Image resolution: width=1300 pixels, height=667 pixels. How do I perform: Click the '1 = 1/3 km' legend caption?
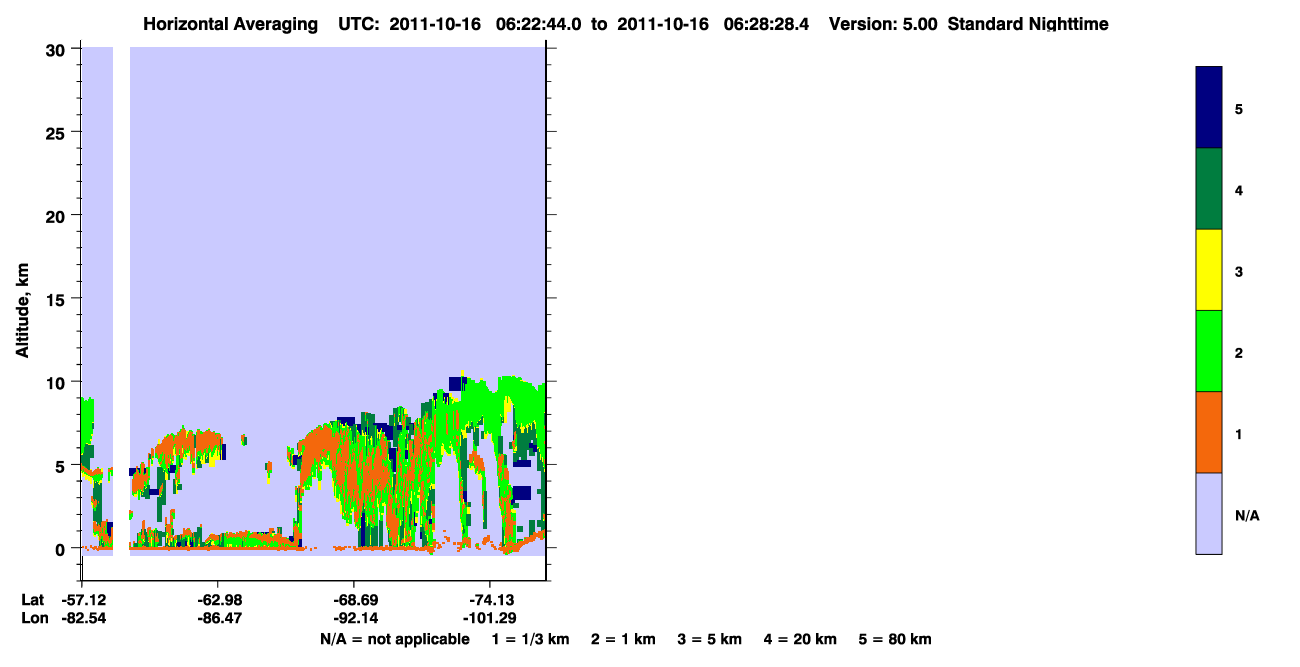(x=531, y=639)
